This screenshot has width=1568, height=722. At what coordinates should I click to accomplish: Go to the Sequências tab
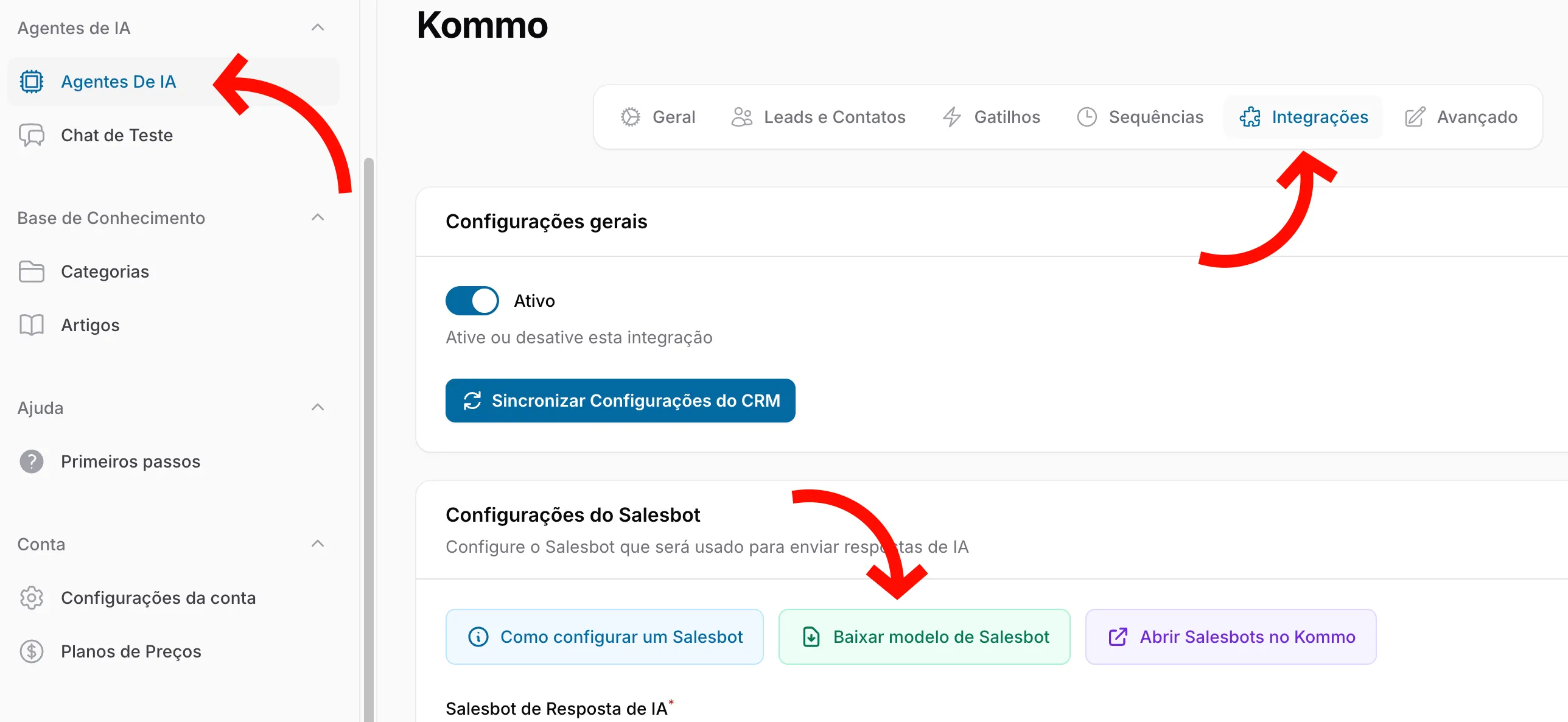[1140, 117]
